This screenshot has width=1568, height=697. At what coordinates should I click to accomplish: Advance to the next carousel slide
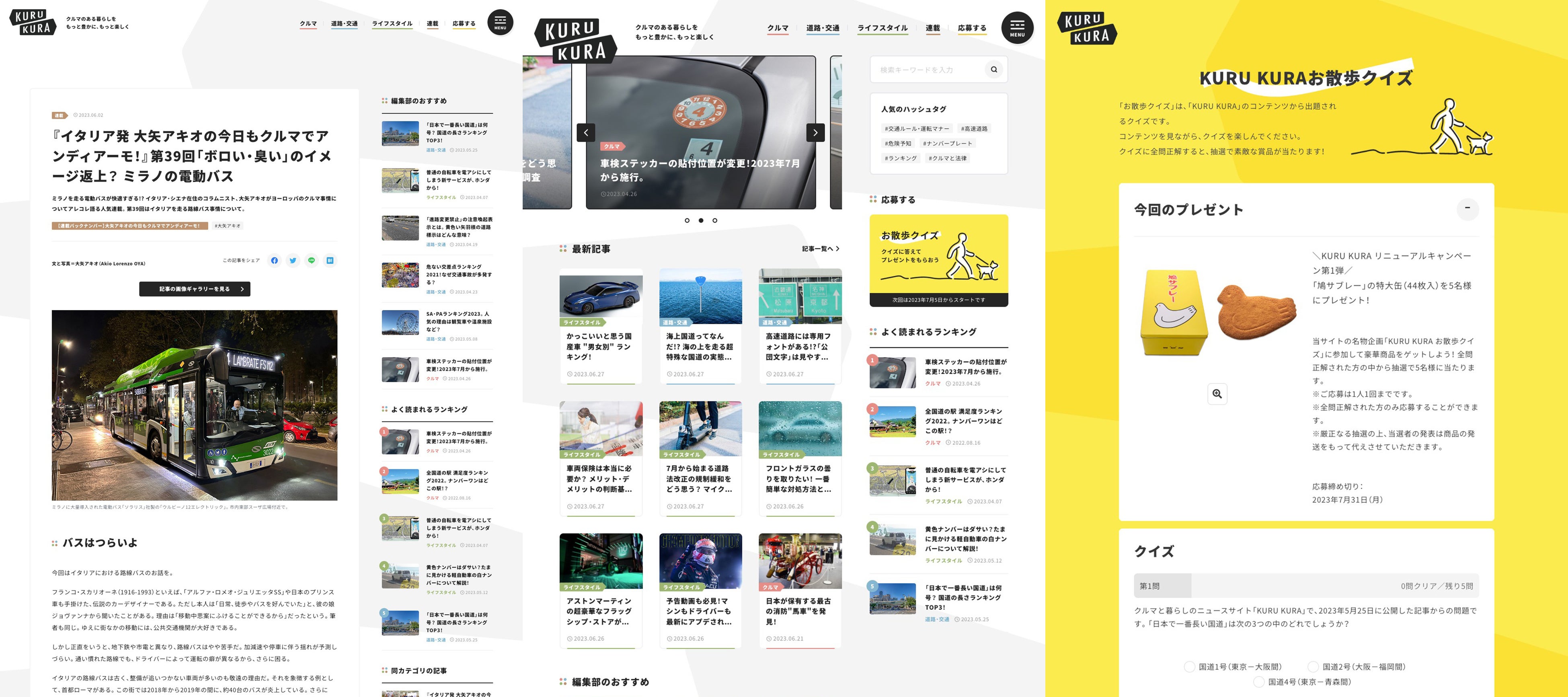[815, 132]
